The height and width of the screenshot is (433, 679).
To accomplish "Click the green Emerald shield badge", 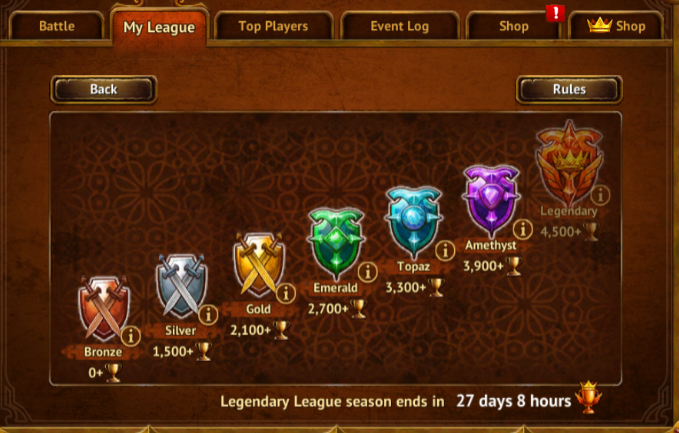I will (x=336, y=243).
